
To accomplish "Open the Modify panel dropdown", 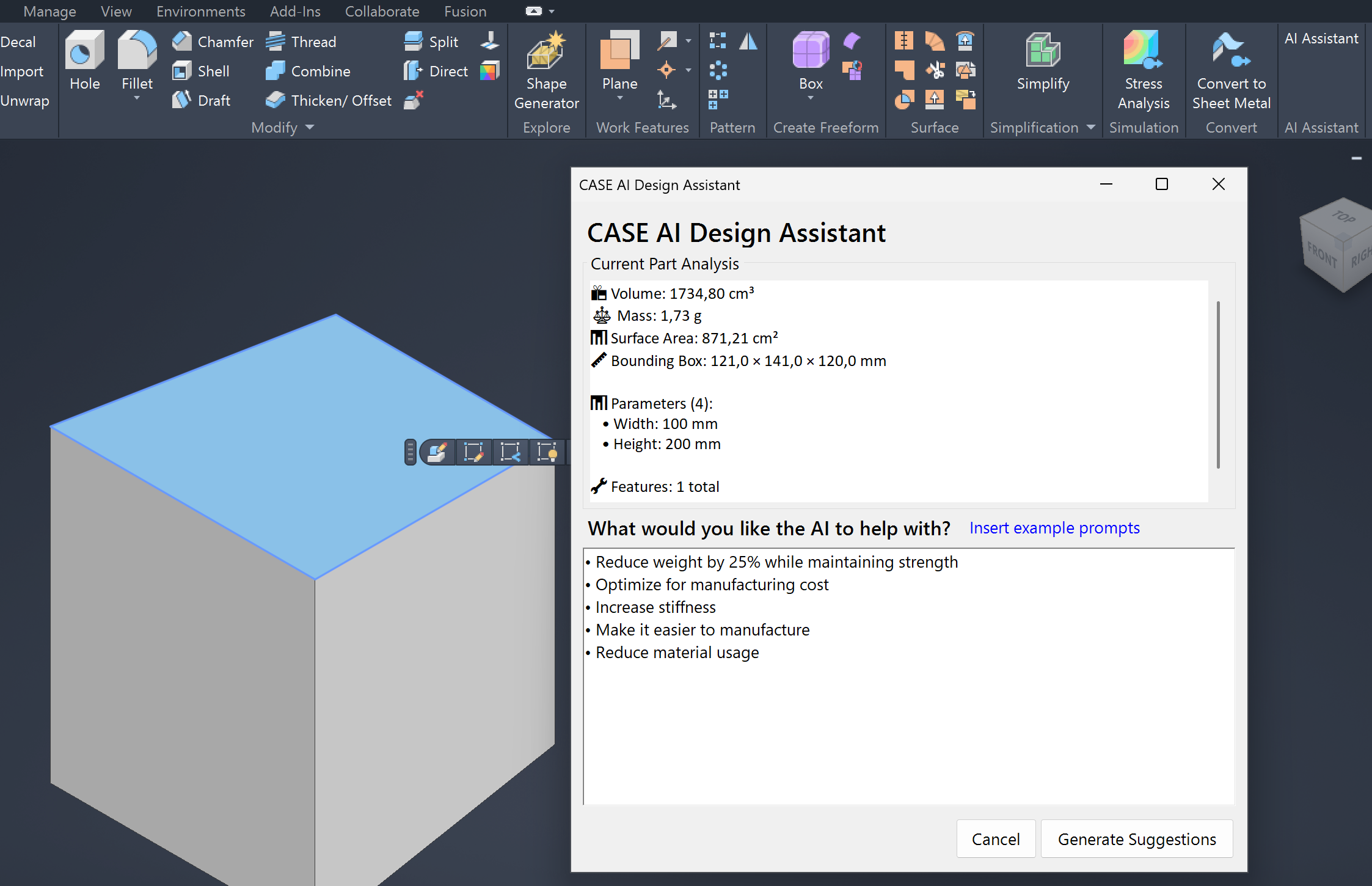I will point(310,127).
